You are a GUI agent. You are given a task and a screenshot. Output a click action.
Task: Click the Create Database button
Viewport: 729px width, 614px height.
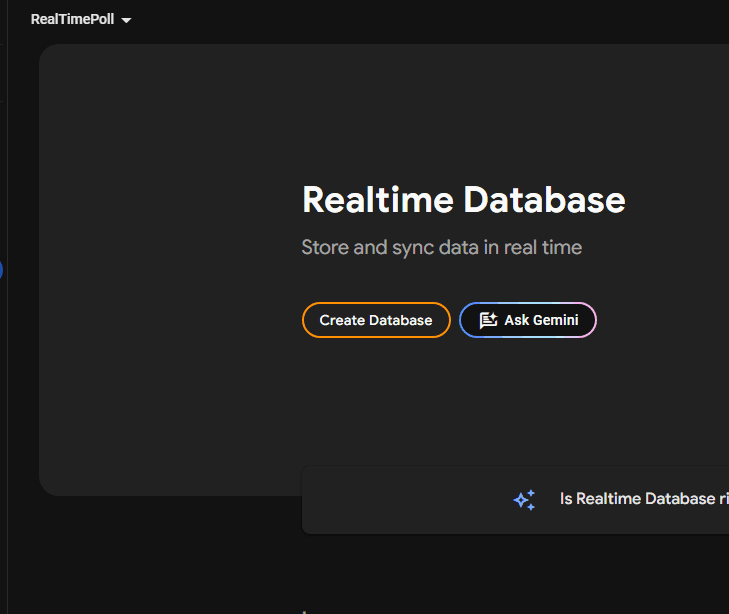click(376, 320)
